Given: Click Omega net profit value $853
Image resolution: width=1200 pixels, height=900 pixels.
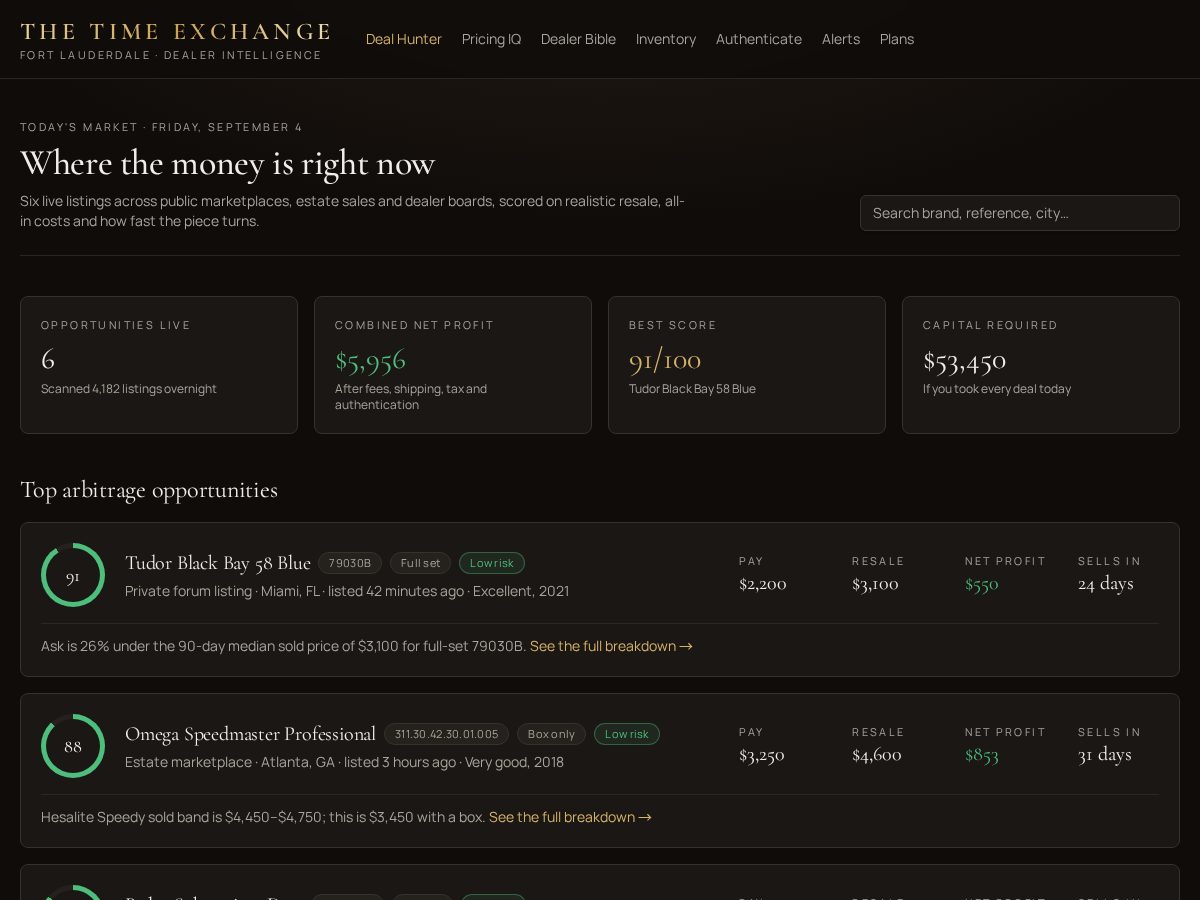Looking at the screenshot, I should pyautogui.click(x=982, y=755).
